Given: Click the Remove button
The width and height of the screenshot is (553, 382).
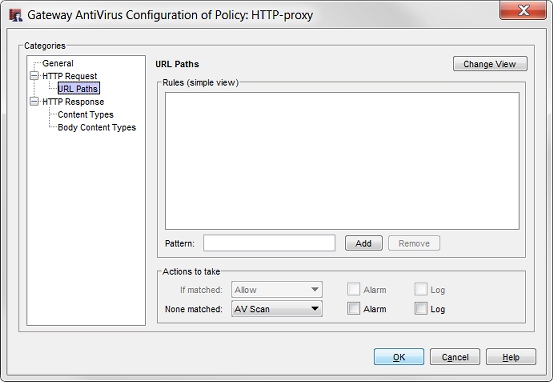Looking at the screenshot, I should [414, 243].
